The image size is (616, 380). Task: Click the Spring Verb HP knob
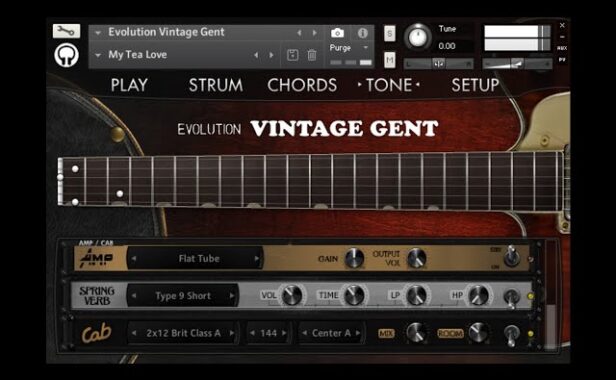478,296
